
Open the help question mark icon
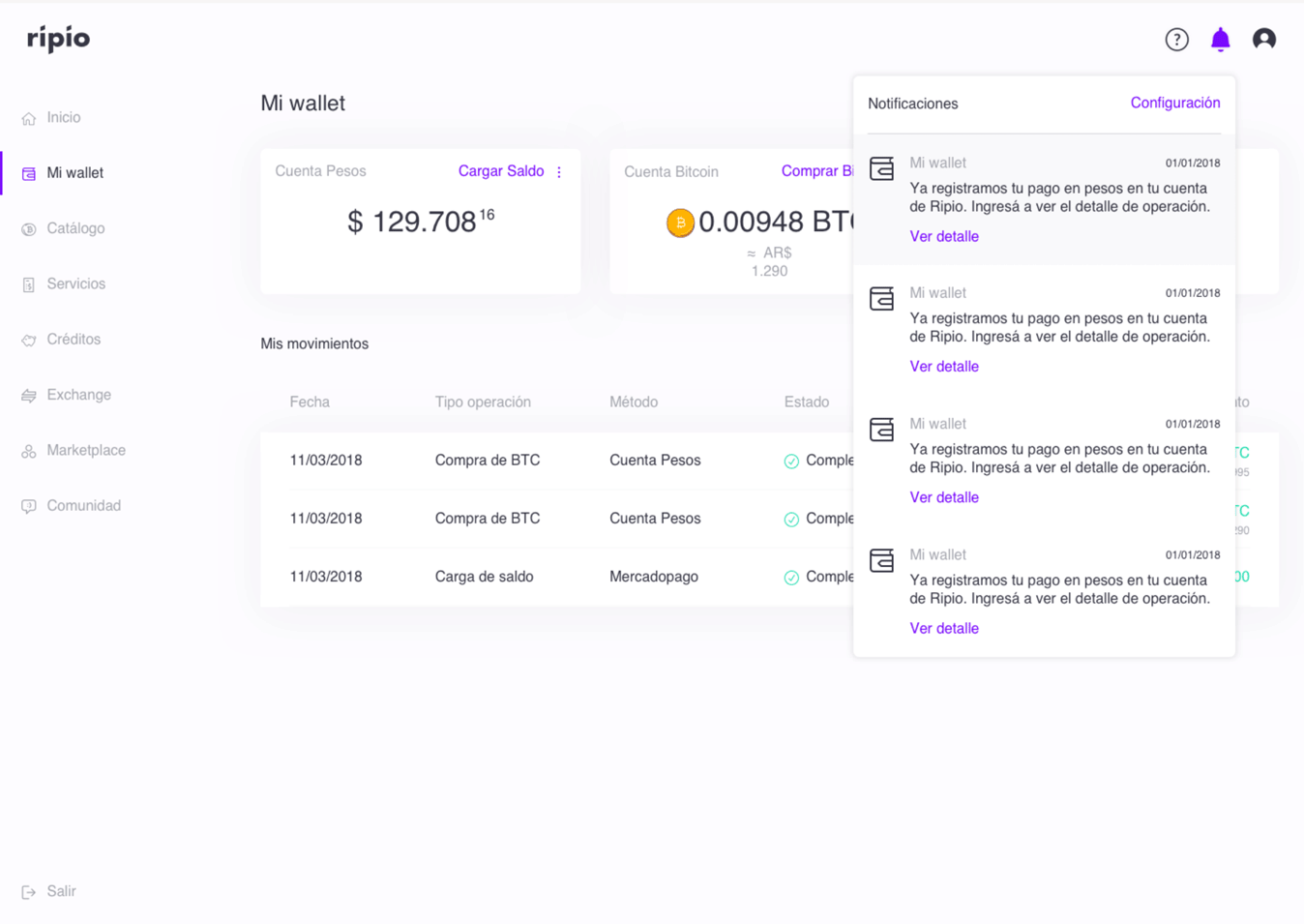point(1176,39)
